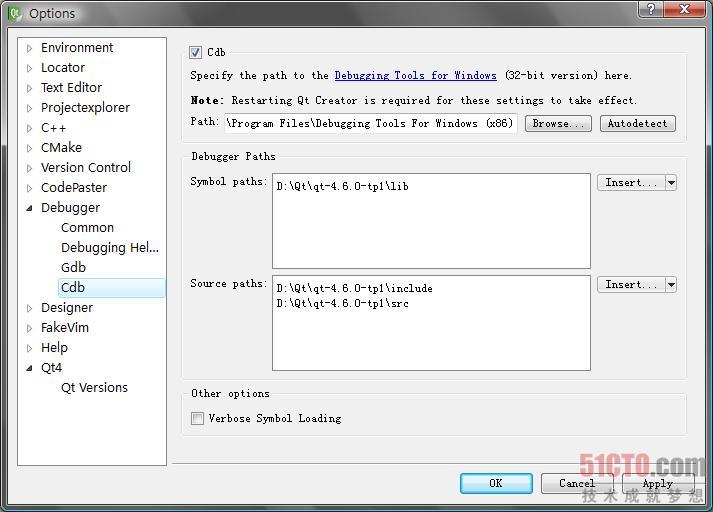Select CodePaster category
The width and height of the screenshot is (713, 512).
pos(74,188)
